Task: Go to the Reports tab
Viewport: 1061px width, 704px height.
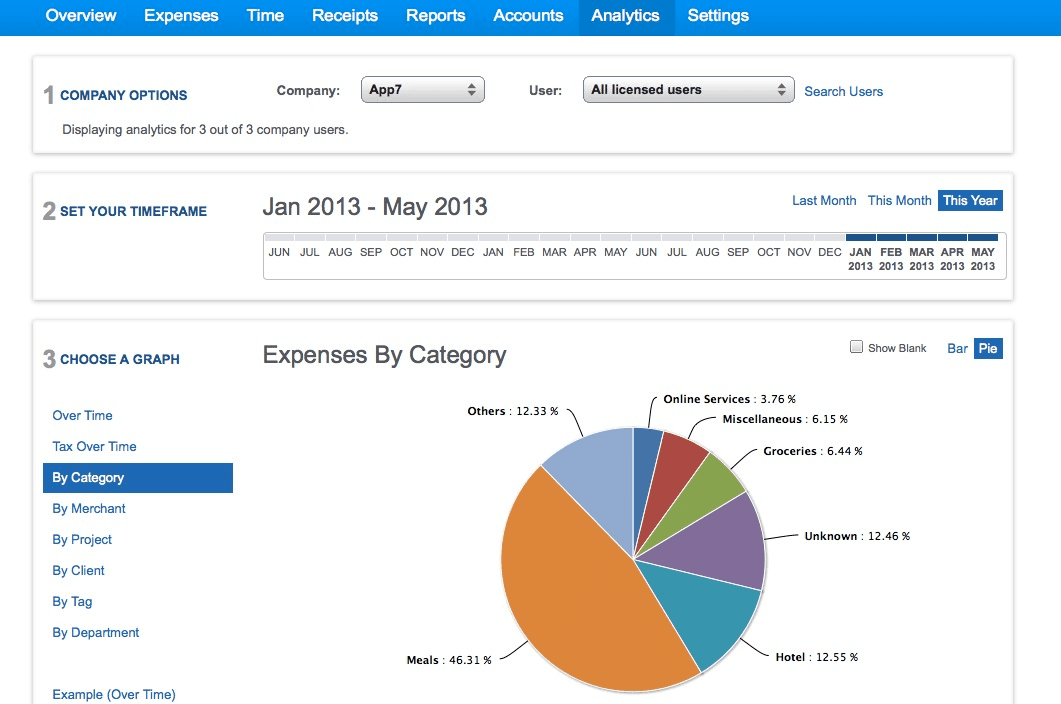Action: pyautogui.click(x=435, y=16)
